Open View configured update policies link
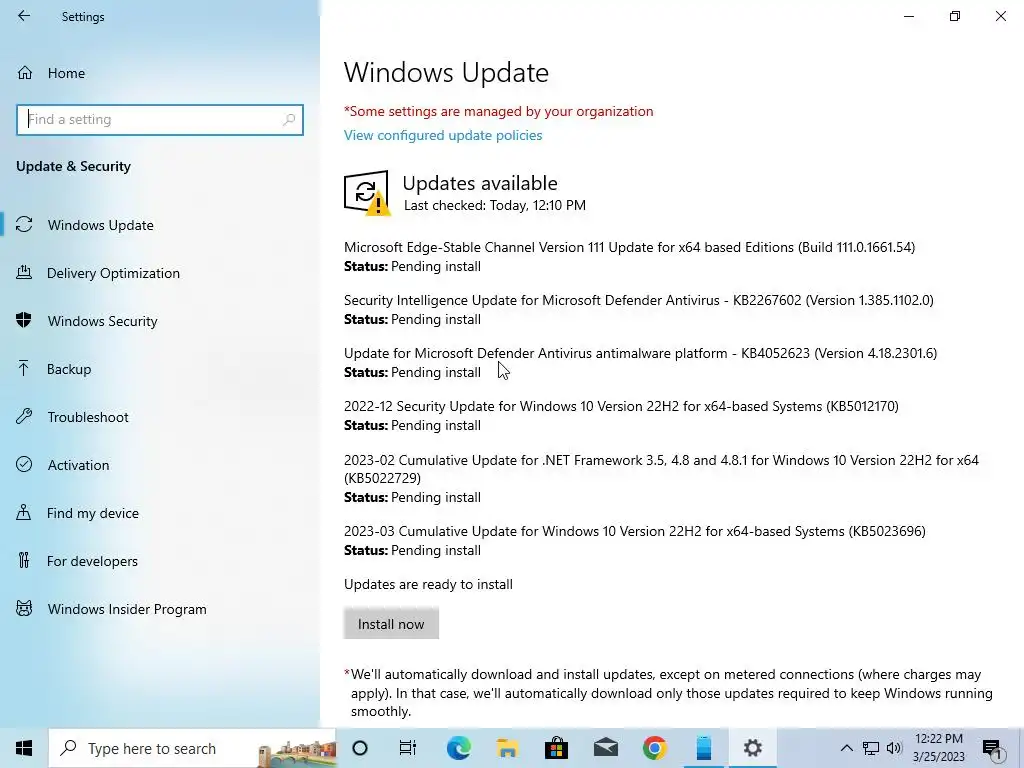This screenshot has height=768, width=1024. click(x=443, y=135)
